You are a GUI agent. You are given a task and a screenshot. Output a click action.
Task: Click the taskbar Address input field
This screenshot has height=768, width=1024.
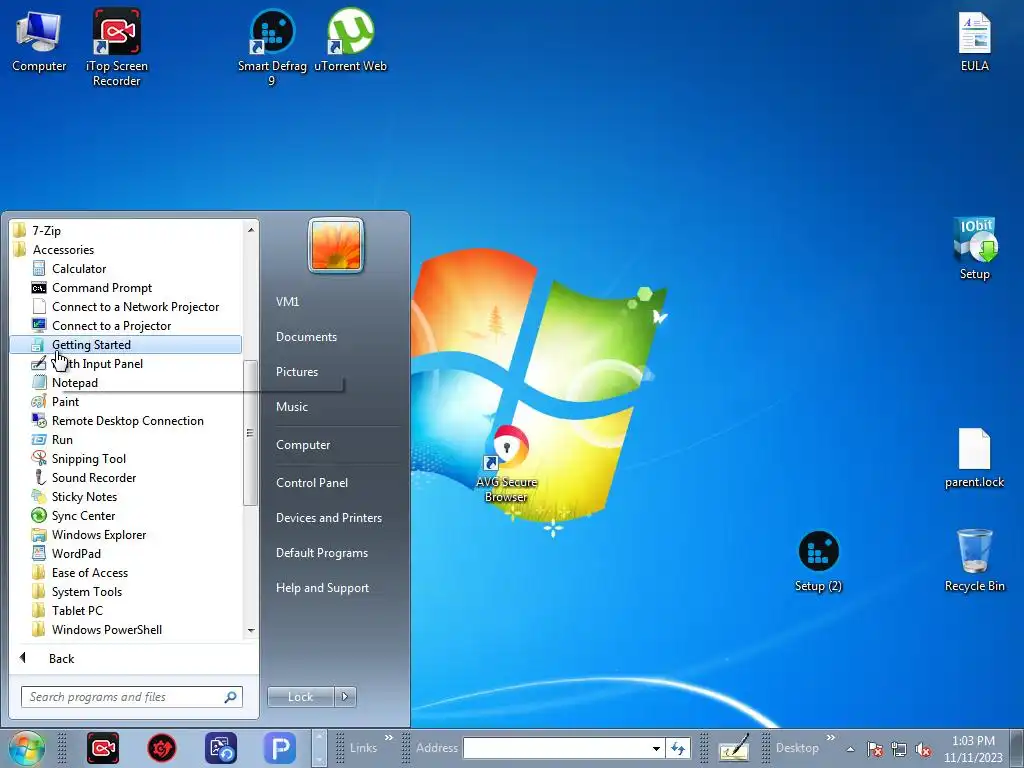[x=556, y=748]
